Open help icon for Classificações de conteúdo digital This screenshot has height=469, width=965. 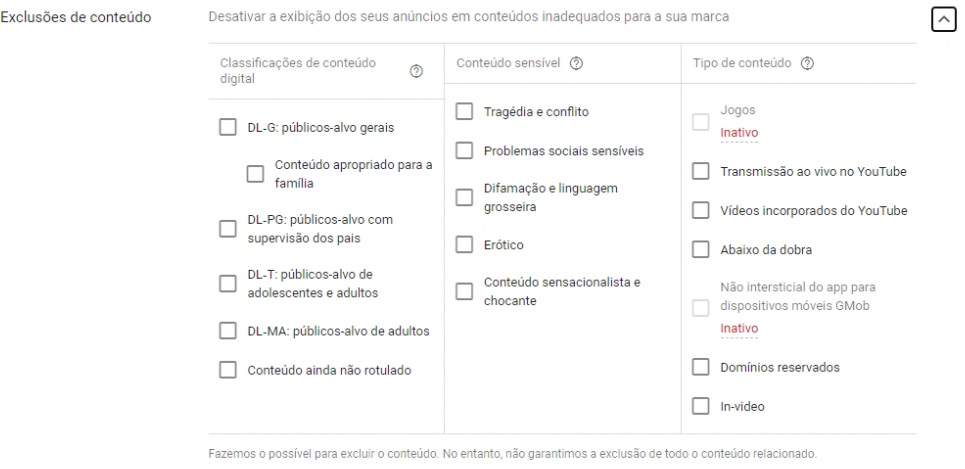pos(416,71)
